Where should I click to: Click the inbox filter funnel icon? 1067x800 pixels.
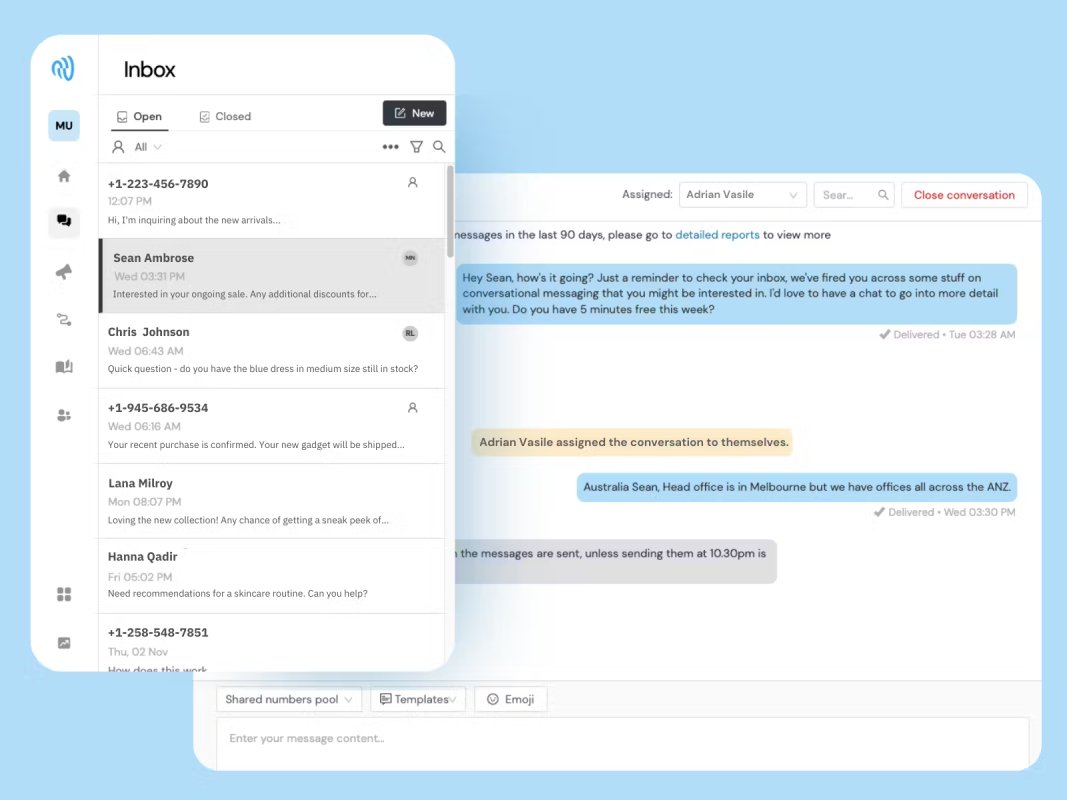click(416, 147)
